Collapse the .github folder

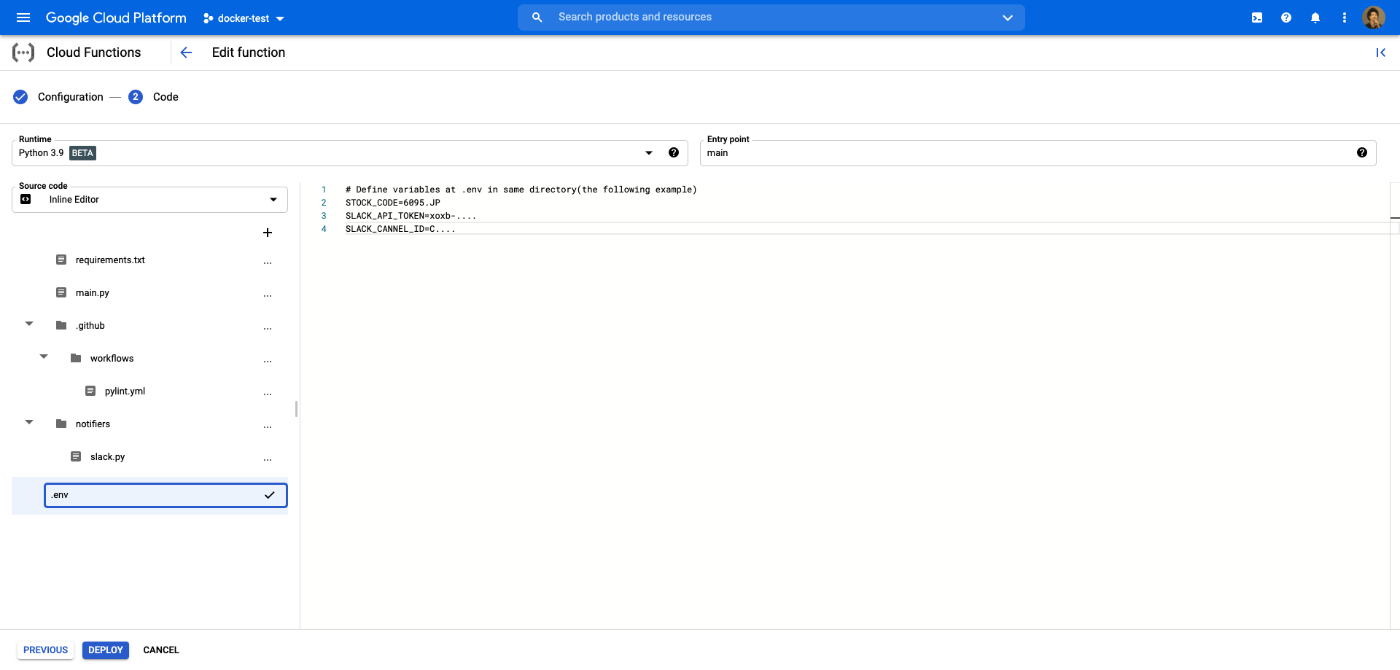click(x=29, y=325)
